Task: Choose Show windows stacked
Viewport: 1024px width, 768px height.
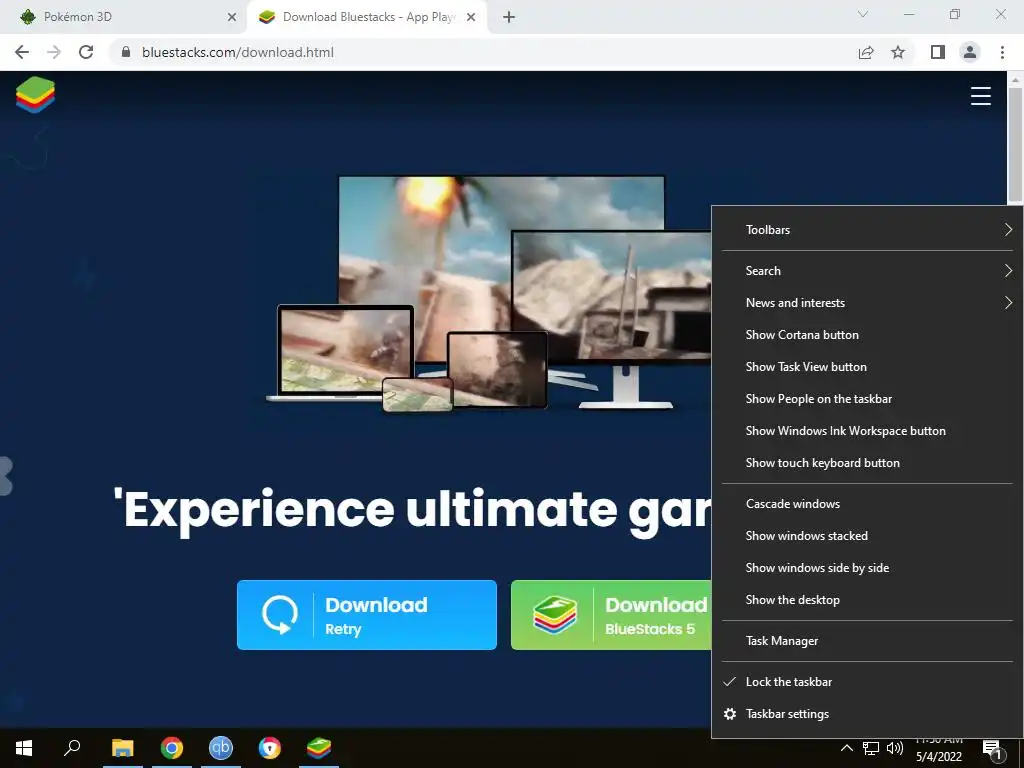Action: point(867,536)
